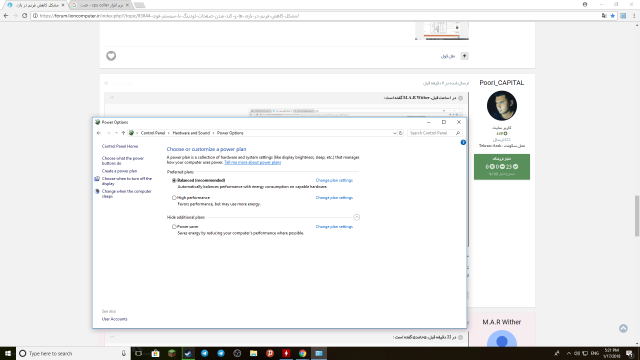Viewport: 640px width, 360px height.
Task: Open the taskbar clock and date
Action: point(611,353)
